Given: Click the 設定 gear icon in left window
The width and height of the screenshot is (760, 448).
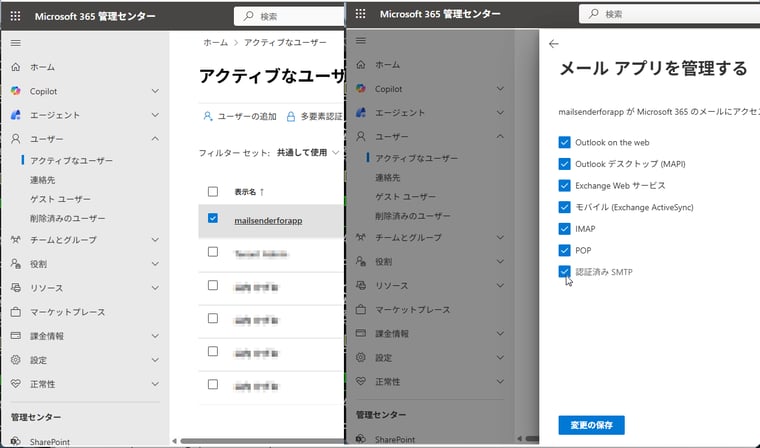Looking at the screenshot, I should (16, 359).
